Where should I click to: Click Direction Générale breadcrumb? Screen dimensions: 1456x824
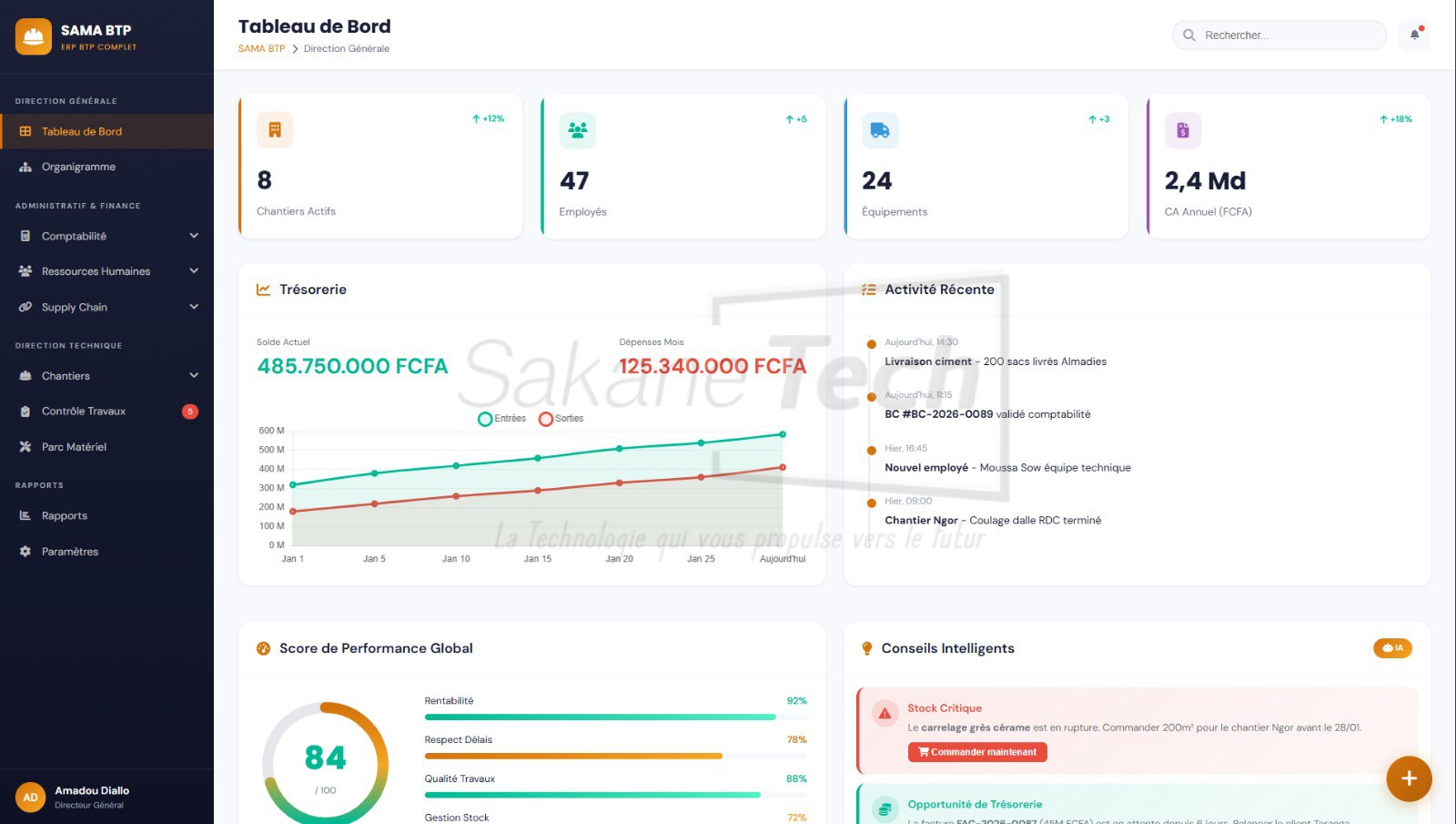coord(347,49)
